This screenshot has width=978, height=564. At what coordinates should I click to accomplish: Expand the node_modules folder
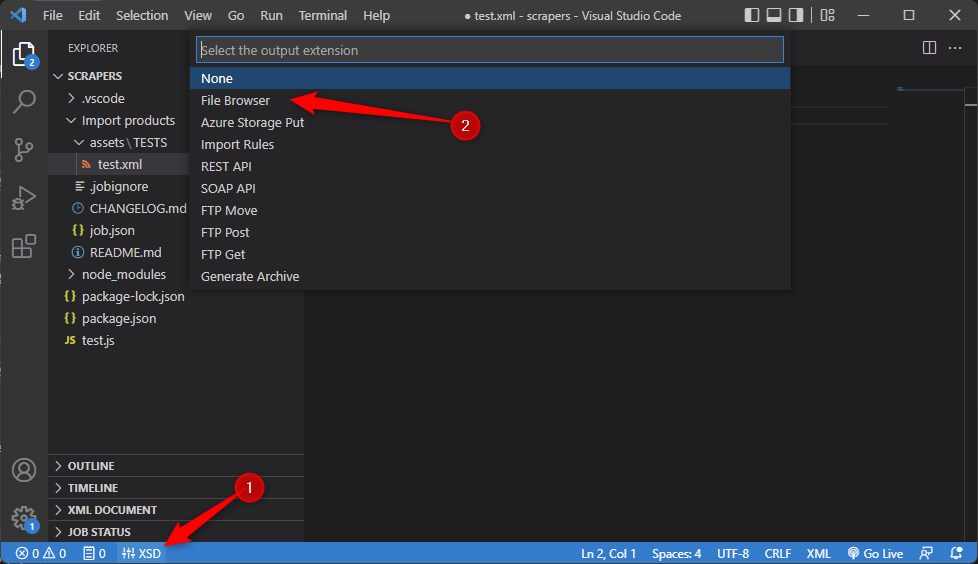pos(119,275)
